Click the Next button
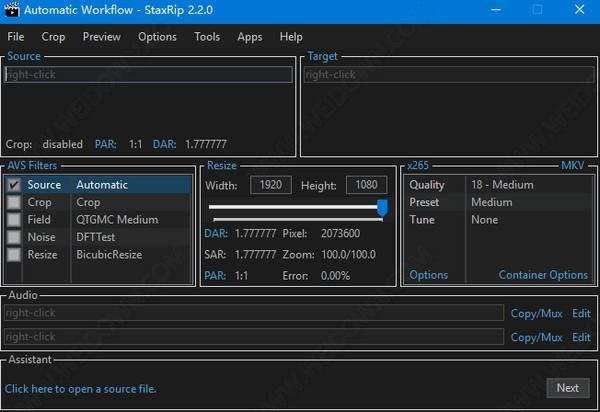Screen dimensions: 600x412 (x=567, y=388)
